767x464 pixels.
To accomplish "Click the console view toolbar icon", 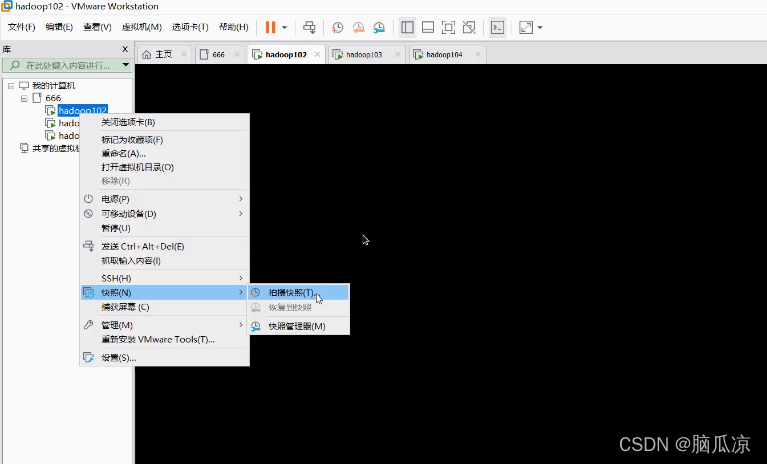I will click(x=497, y=27).
